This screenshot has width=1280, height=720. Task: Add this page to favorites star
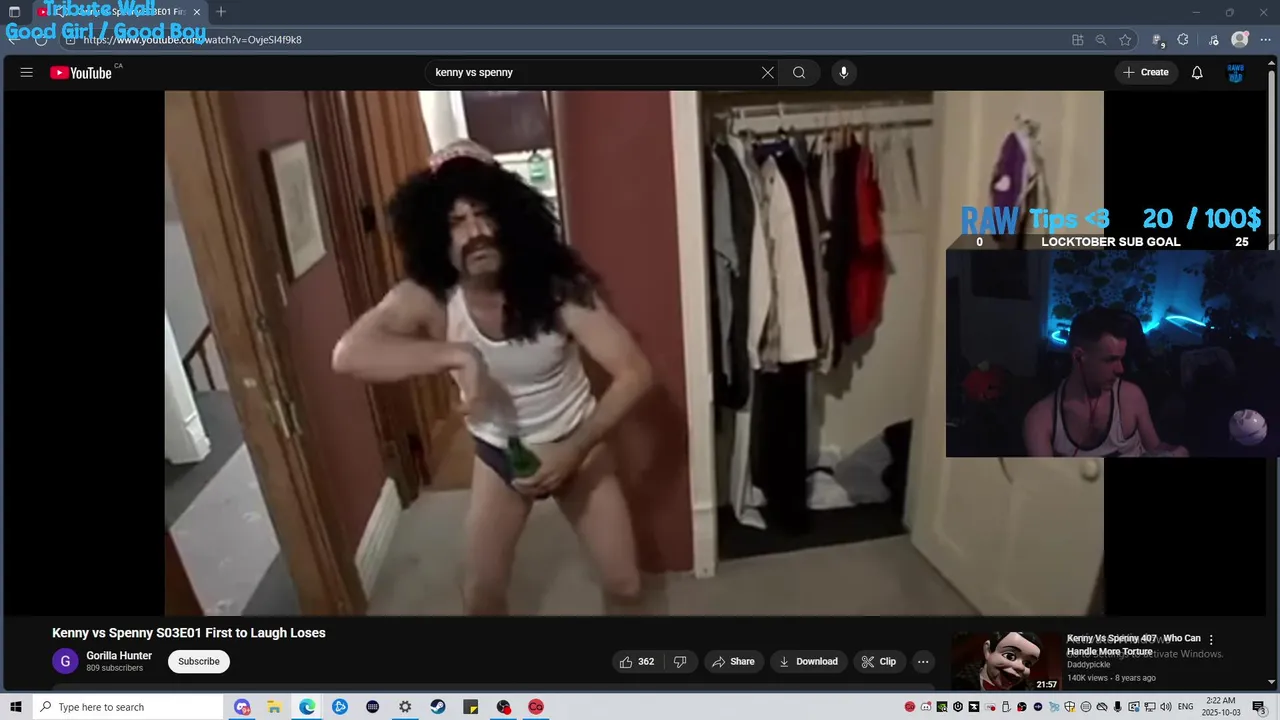click(1125, 40)
